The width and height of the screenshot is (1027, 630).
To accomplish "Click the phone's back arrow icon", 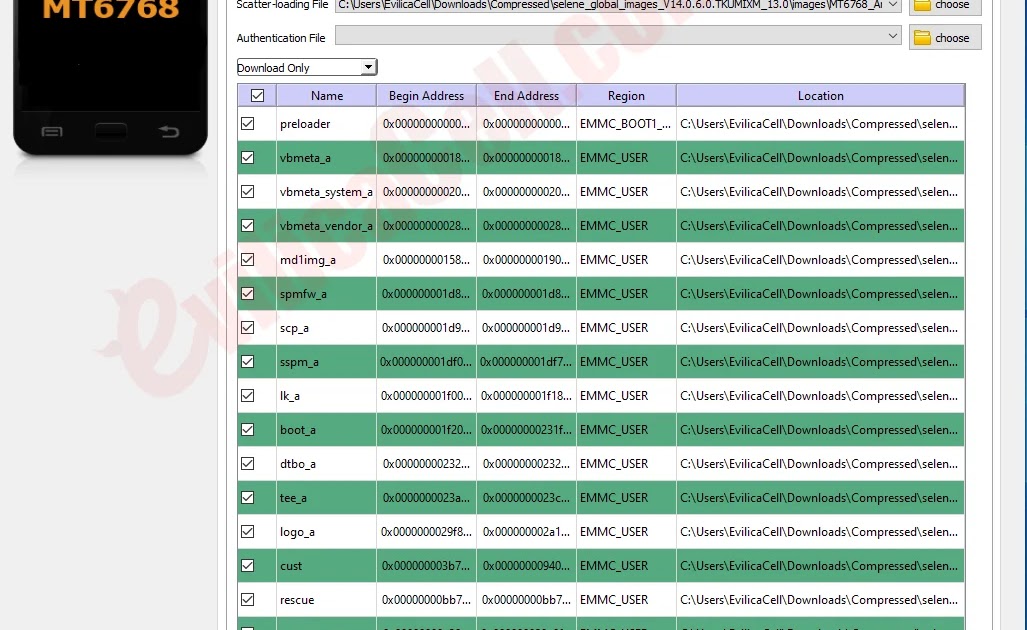I will (x=169, y=132).
